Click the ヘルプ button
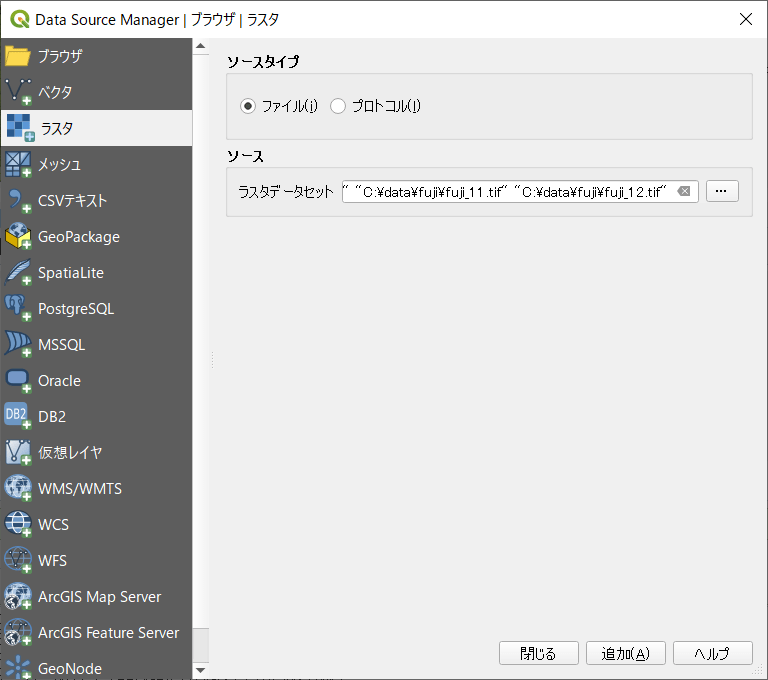 713,653
